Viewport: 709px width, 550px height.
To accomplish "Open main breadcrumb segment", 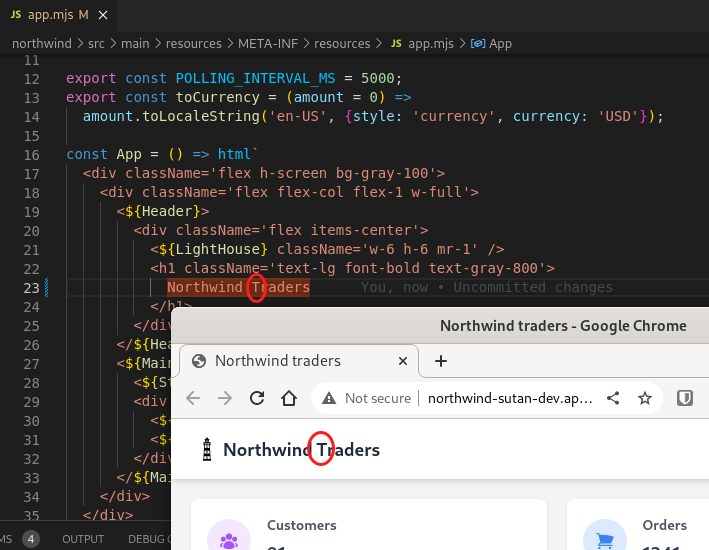I will point(135,43).
